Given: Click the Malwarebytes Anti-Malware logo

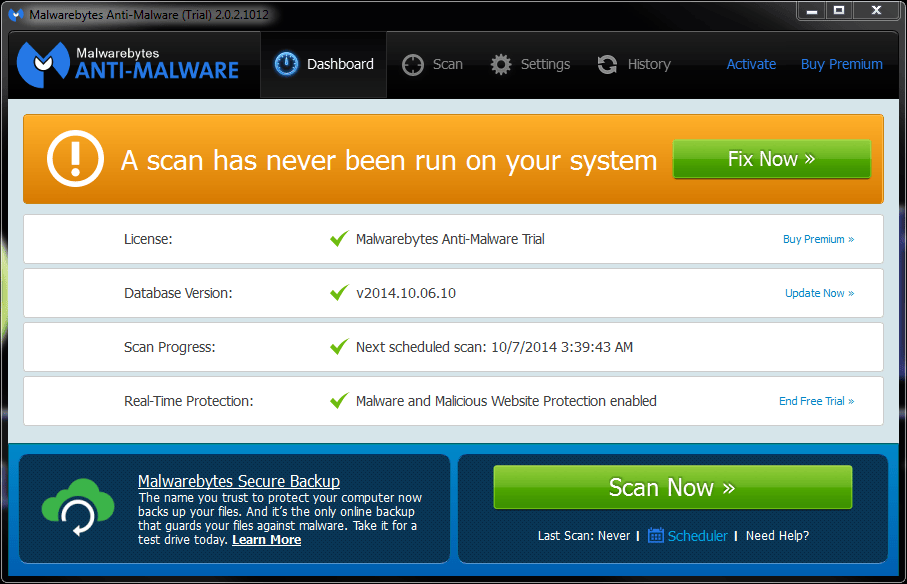Looking at the screenshot, I should (128, 63).
